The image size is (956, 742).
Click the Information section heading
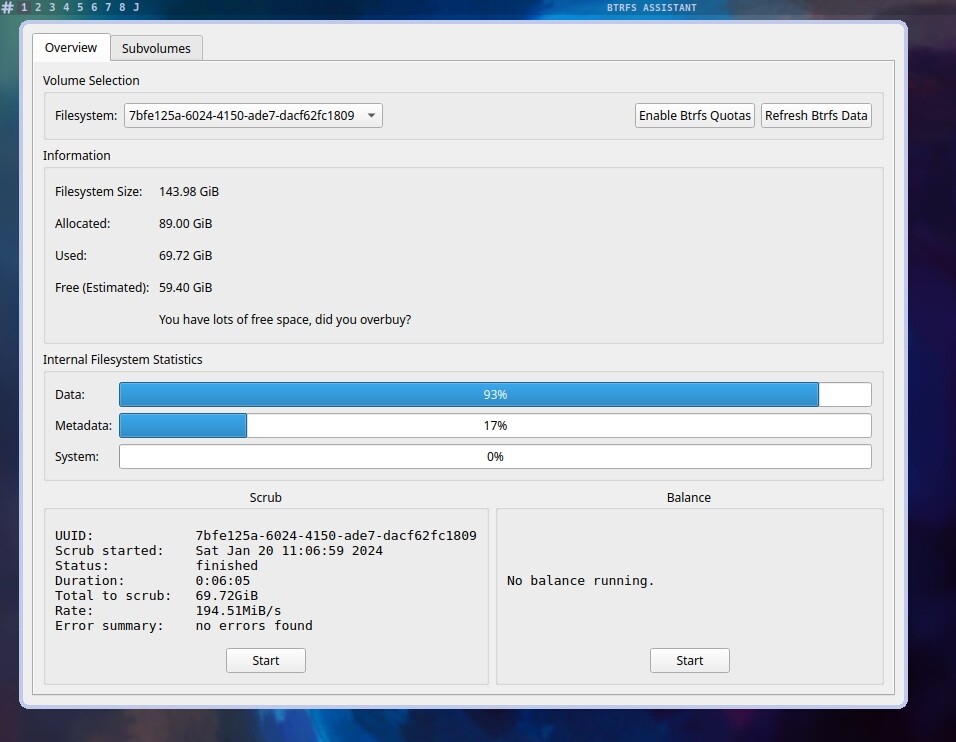[x=77, y=155]
